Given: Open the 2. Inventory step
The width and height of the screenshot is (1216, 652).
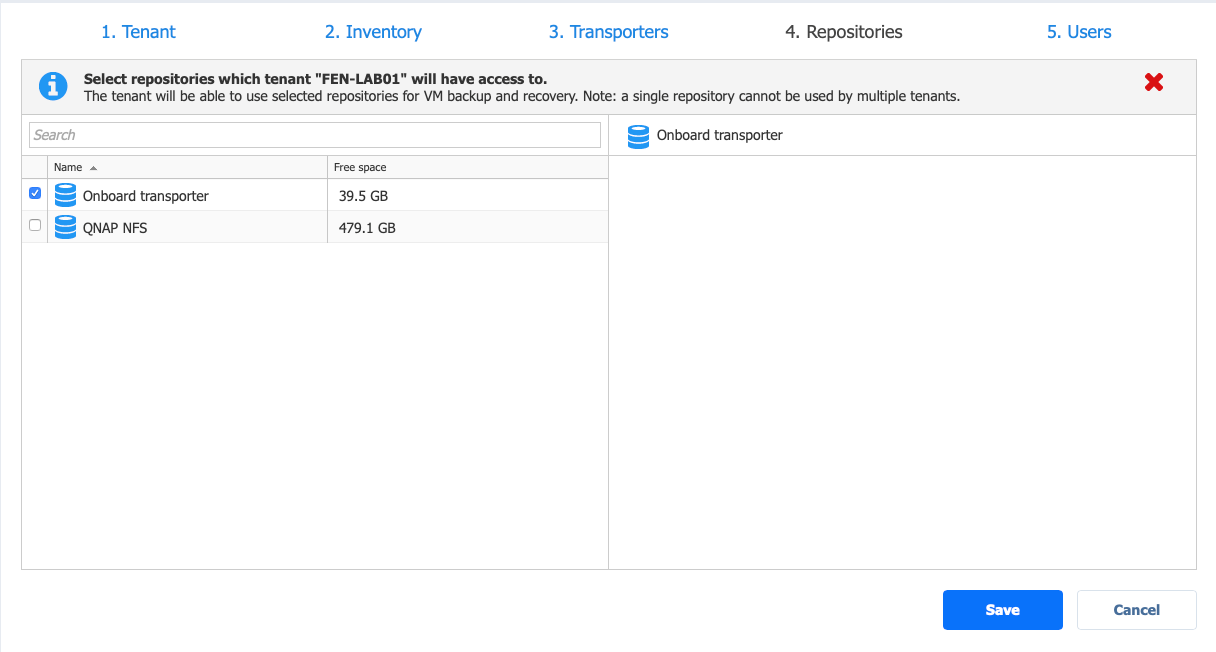Looking at the screenshot, I should click(x=373, y=32).
